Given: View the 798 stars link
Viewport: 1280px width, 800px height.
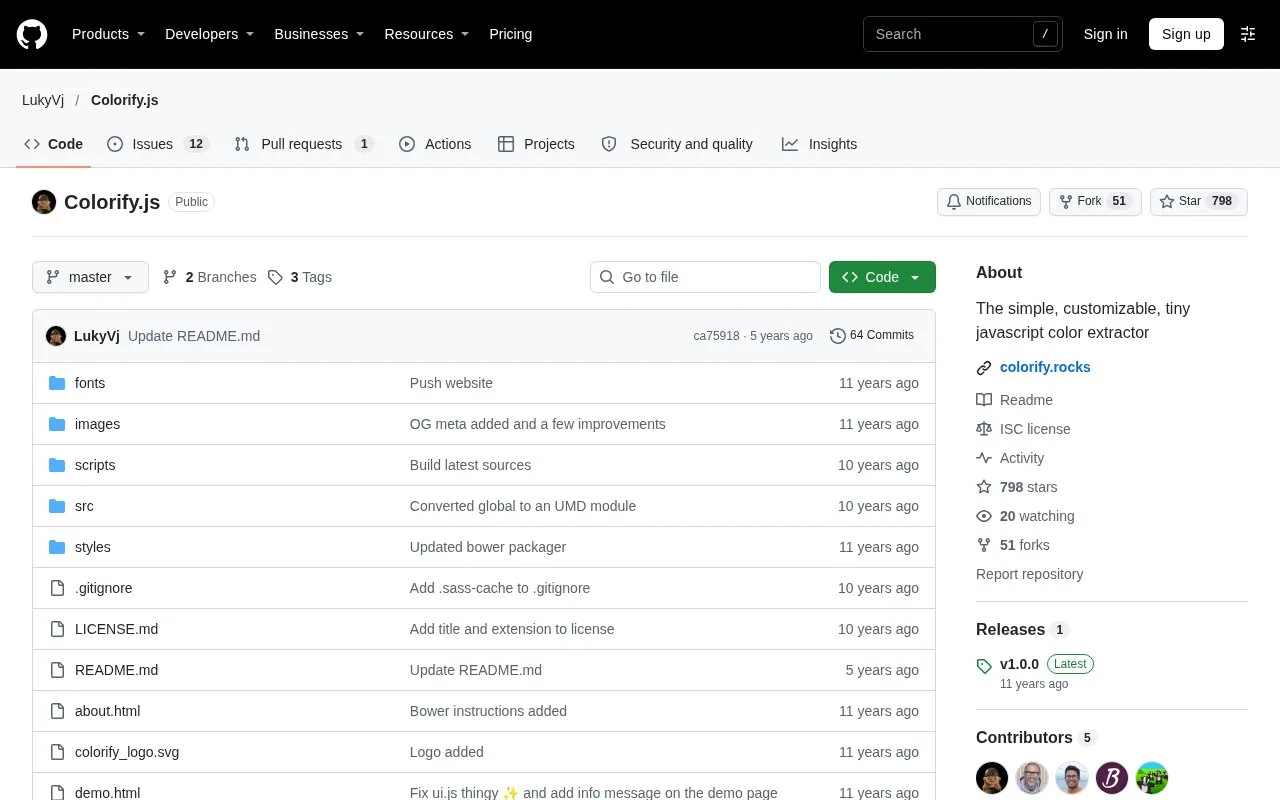Looking at the screenshot, I should [x=1017, y=487].
